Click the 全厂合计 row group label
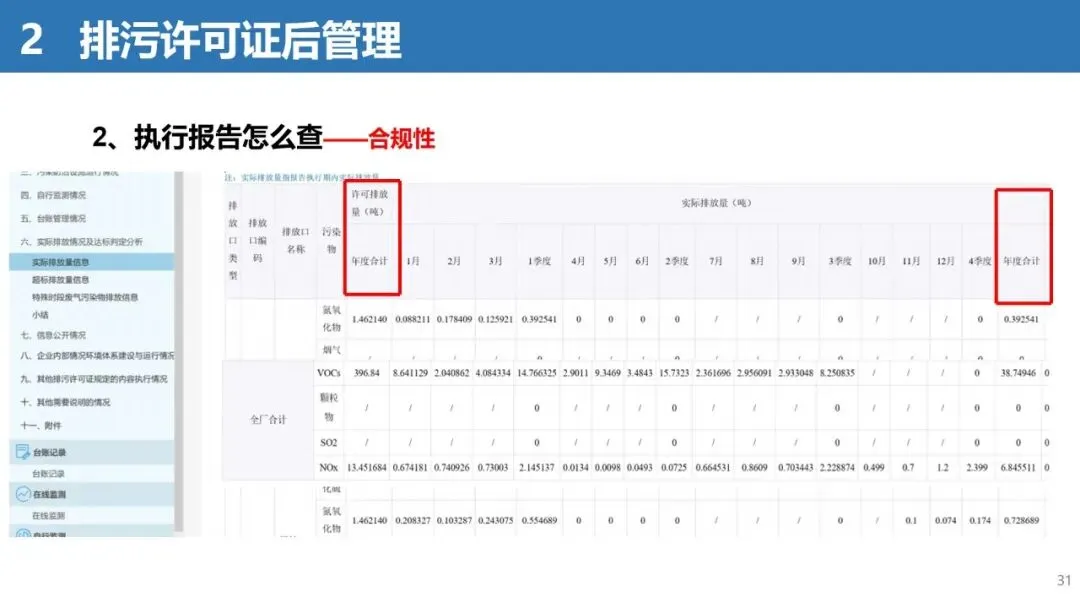 click(268, 419)
